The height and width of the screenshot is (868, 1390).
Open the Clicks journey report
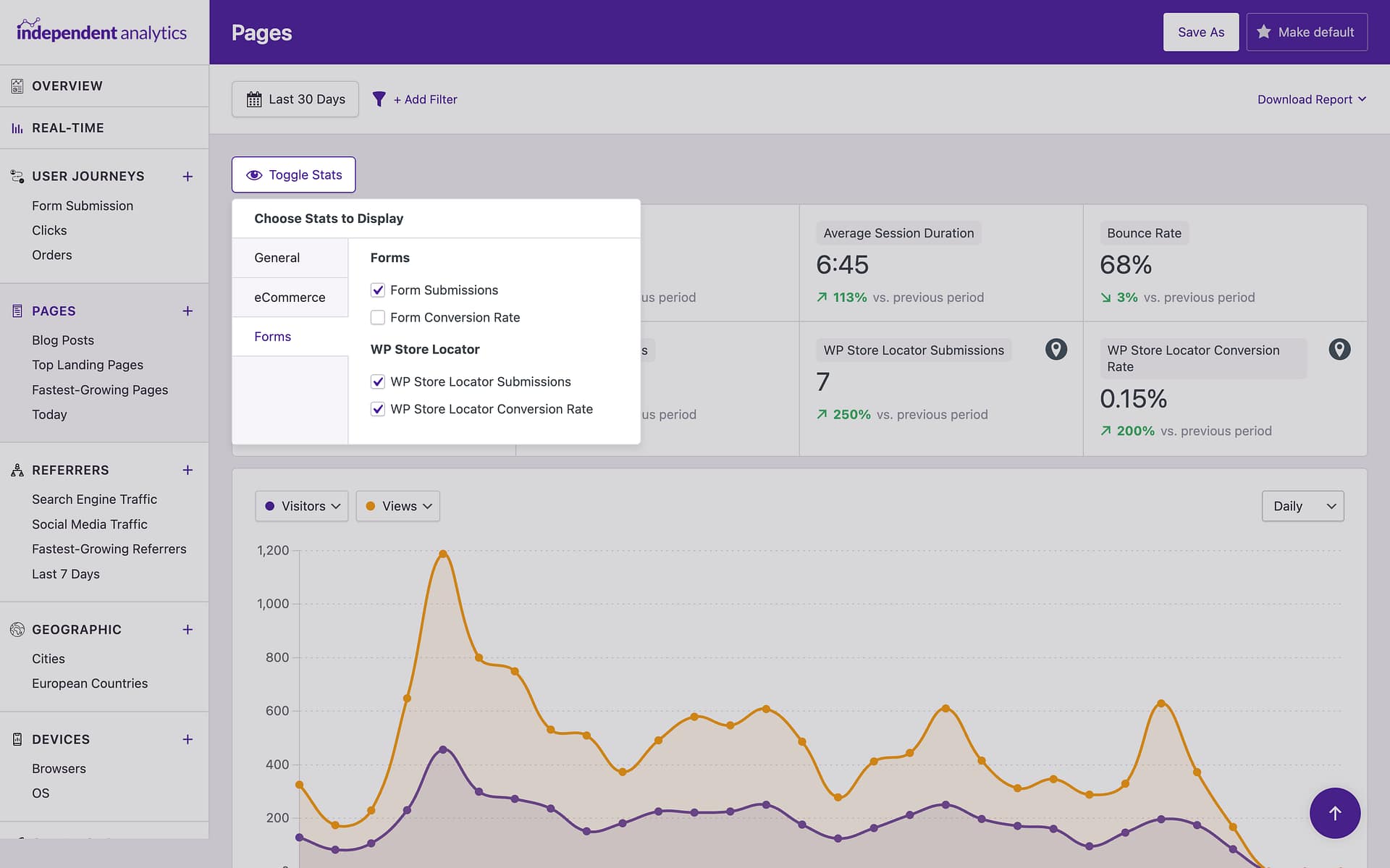point(49,230)
